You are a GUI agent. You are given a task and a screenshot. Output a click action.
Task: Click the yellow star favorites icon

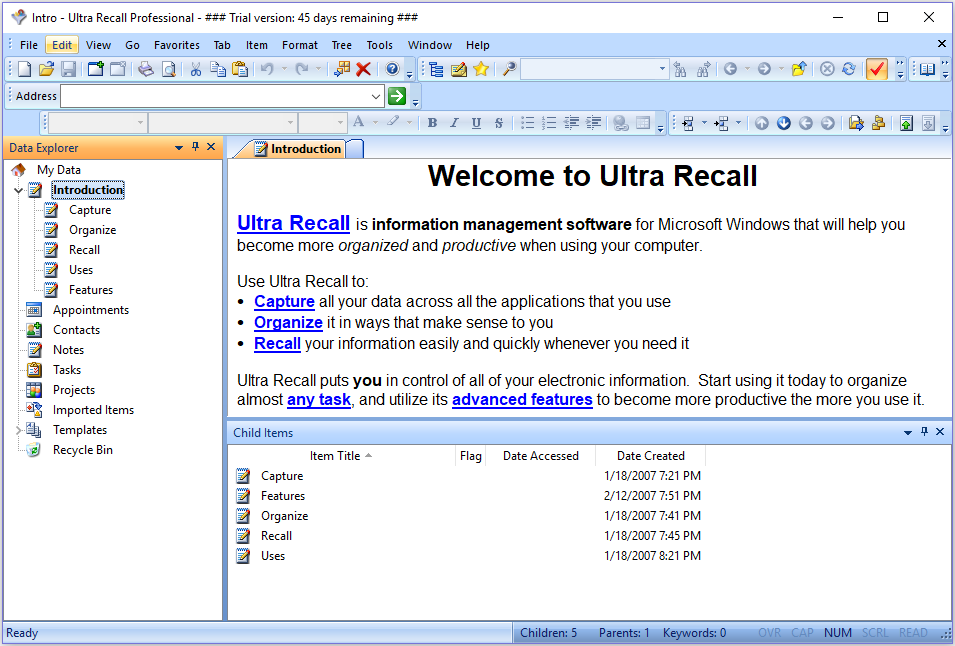click(x=481, y=69)
